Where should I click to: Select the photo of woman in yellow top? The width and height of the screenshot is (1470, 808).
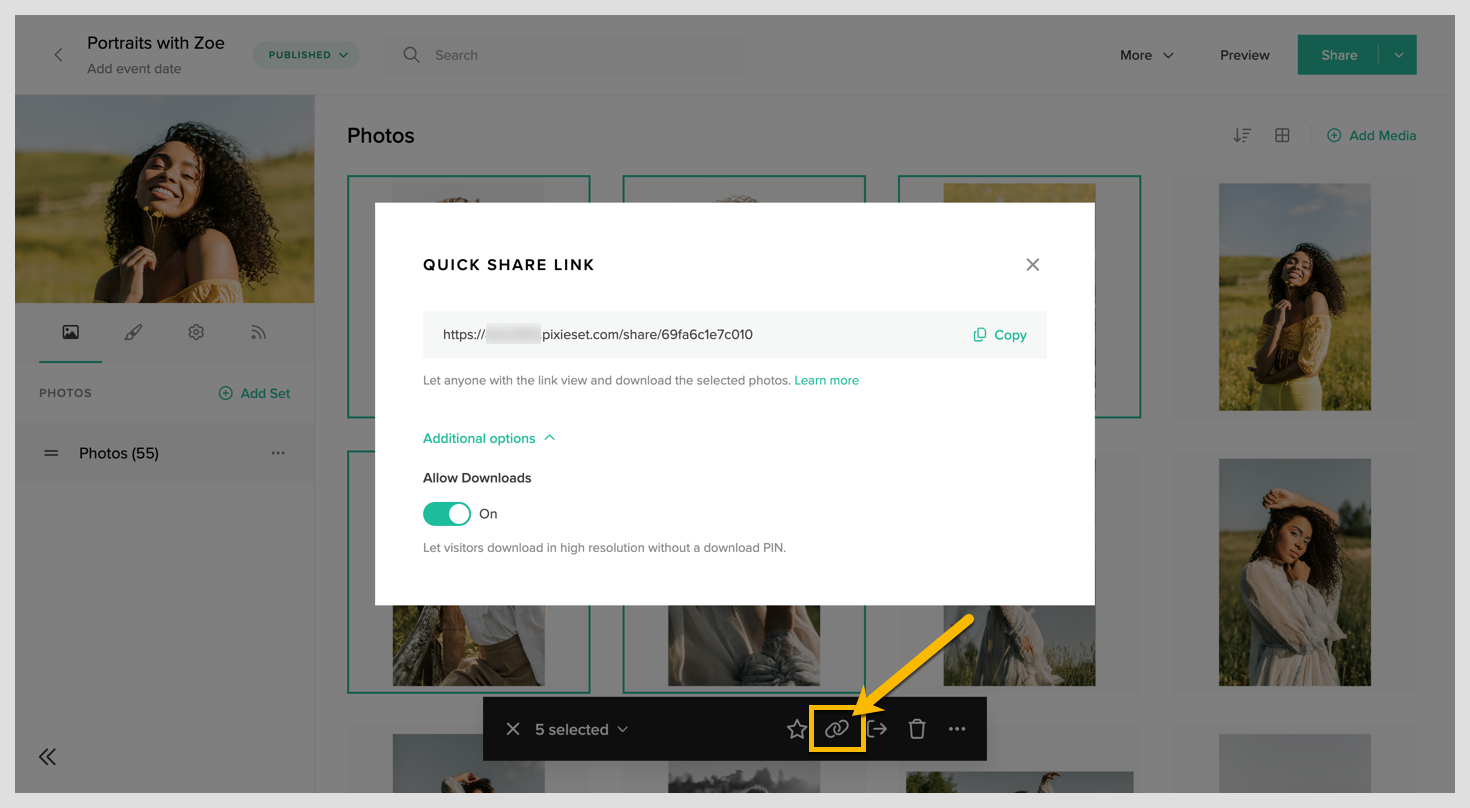point(1295,297)
